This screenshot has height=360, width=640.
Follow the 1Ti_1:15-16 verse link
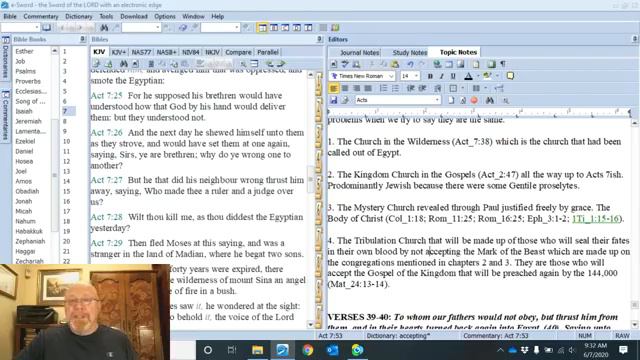coord(596,218)
